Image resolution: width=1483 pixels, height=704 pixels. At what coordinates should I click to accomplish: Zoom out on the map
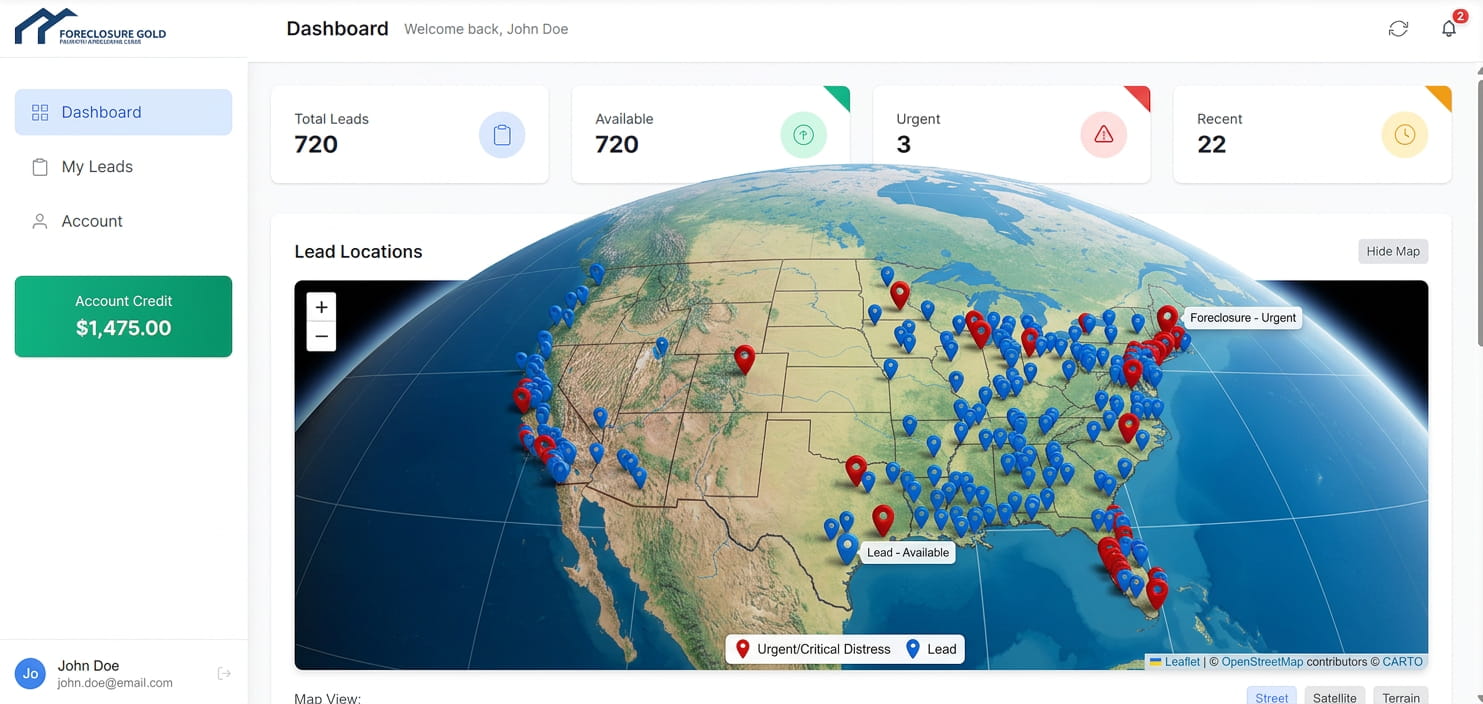coord(321,336)
